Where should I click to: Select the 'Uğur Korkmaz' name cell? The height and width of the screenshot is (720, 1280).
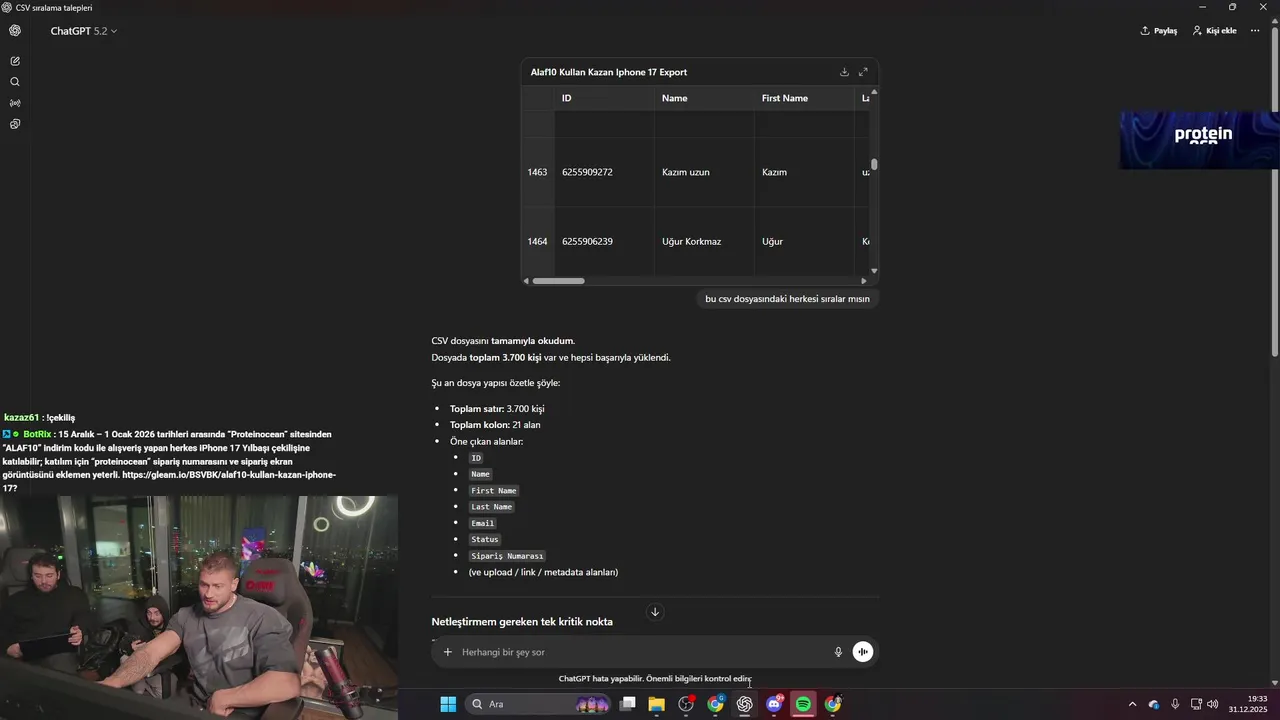click(704, 241)
